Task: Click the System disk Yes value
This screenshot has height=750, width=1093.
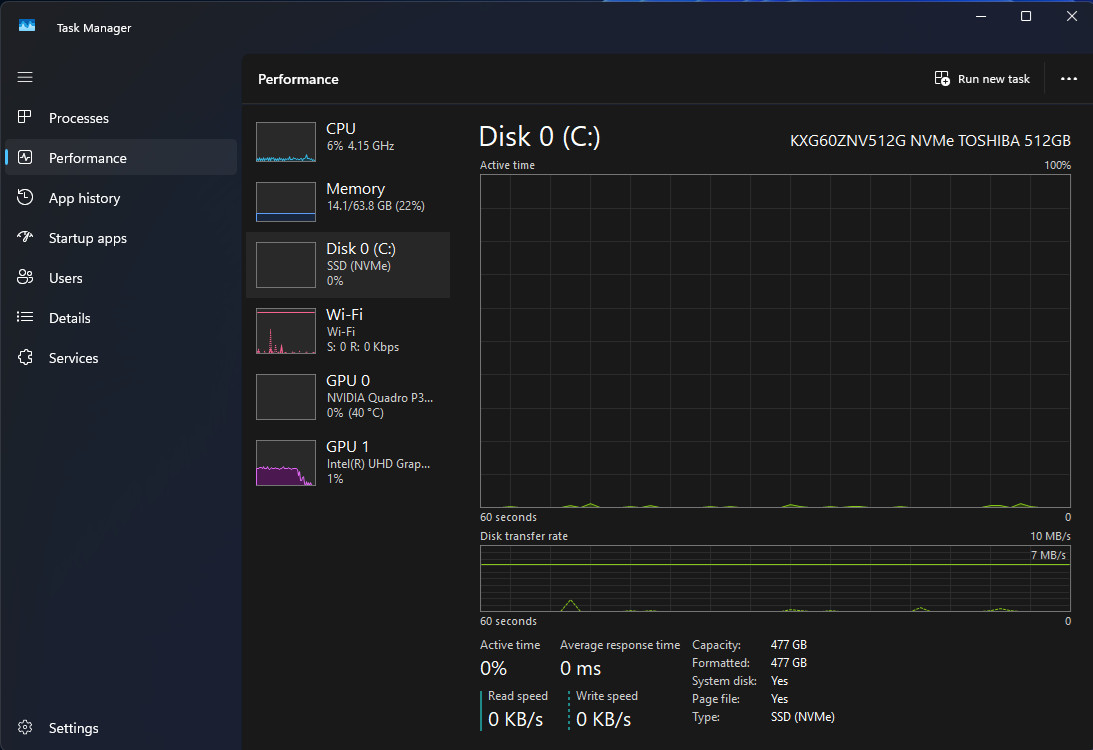Action: 779,681
